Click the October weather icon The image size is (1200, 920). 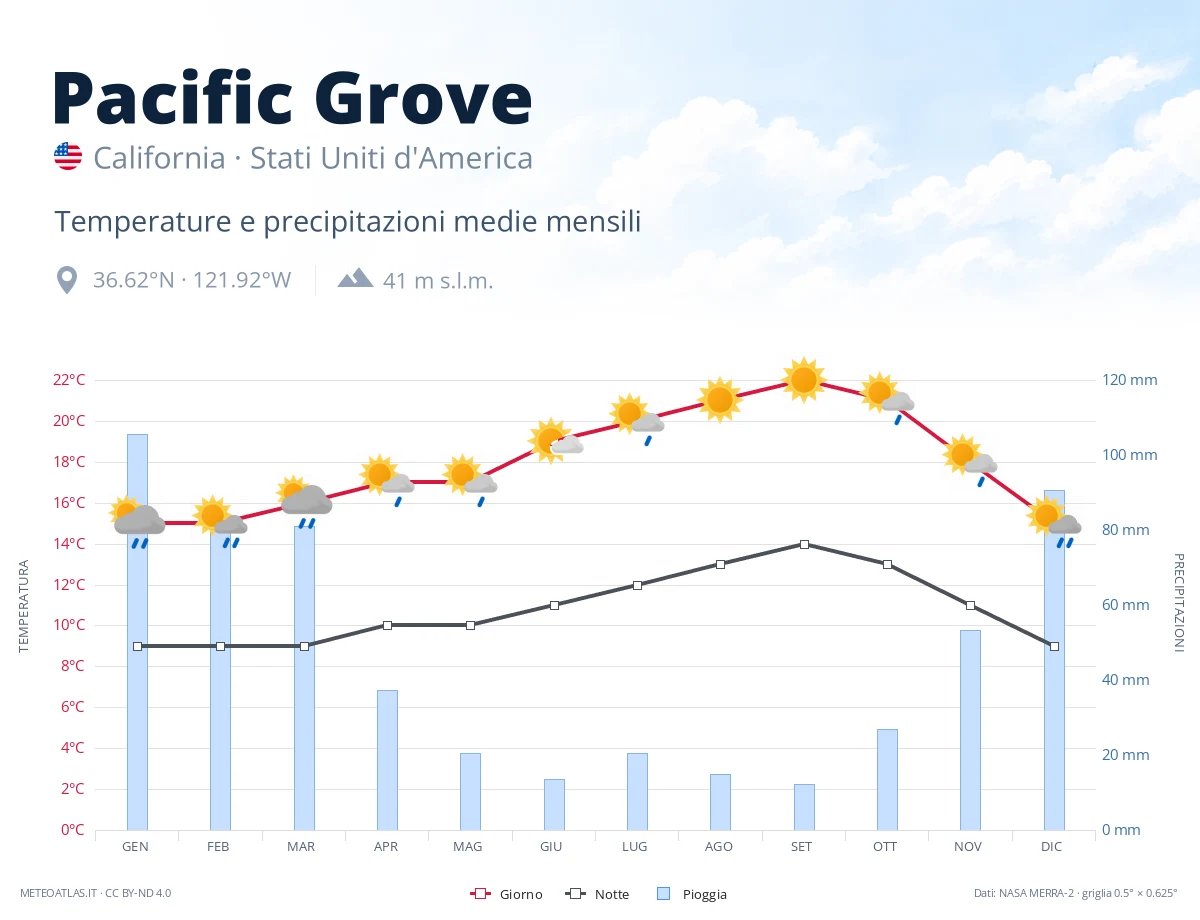(x=887, y=399)
